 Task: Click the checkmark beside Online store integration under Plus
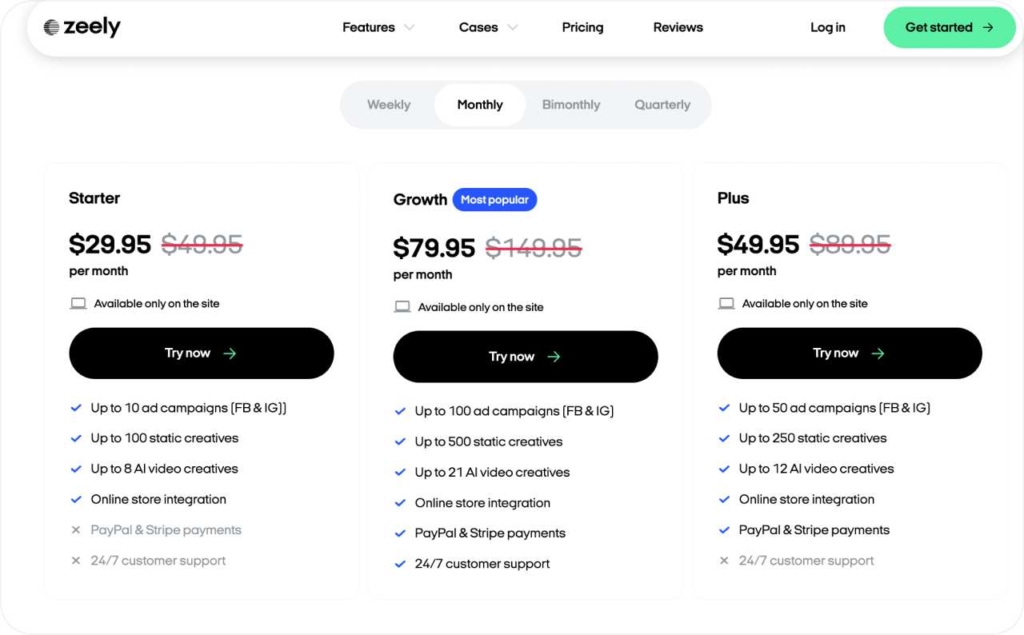(x=723, y=499)
